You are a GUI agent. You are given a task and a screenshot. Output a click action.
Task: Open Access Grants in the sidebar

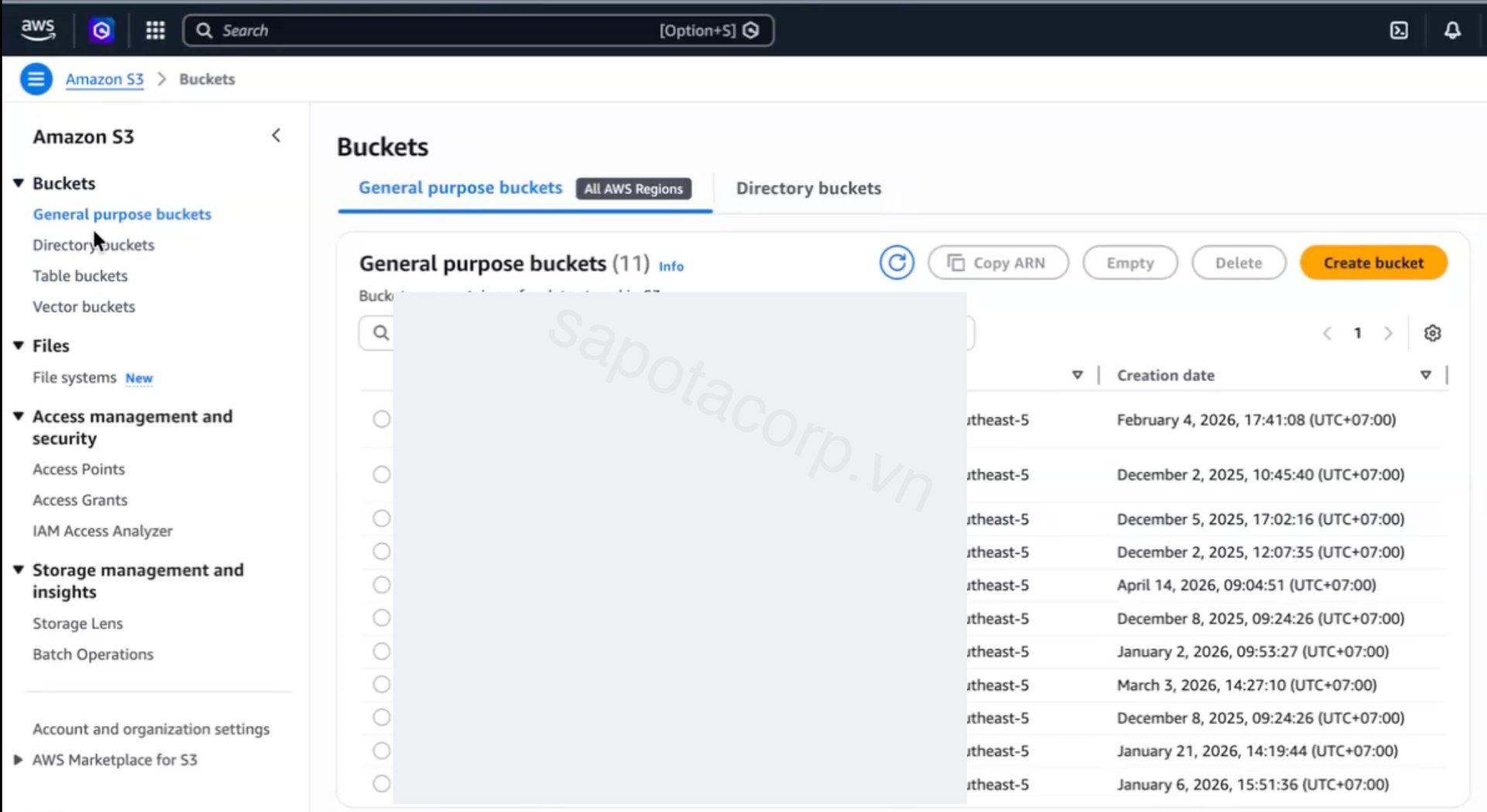[x=80, y=500]
